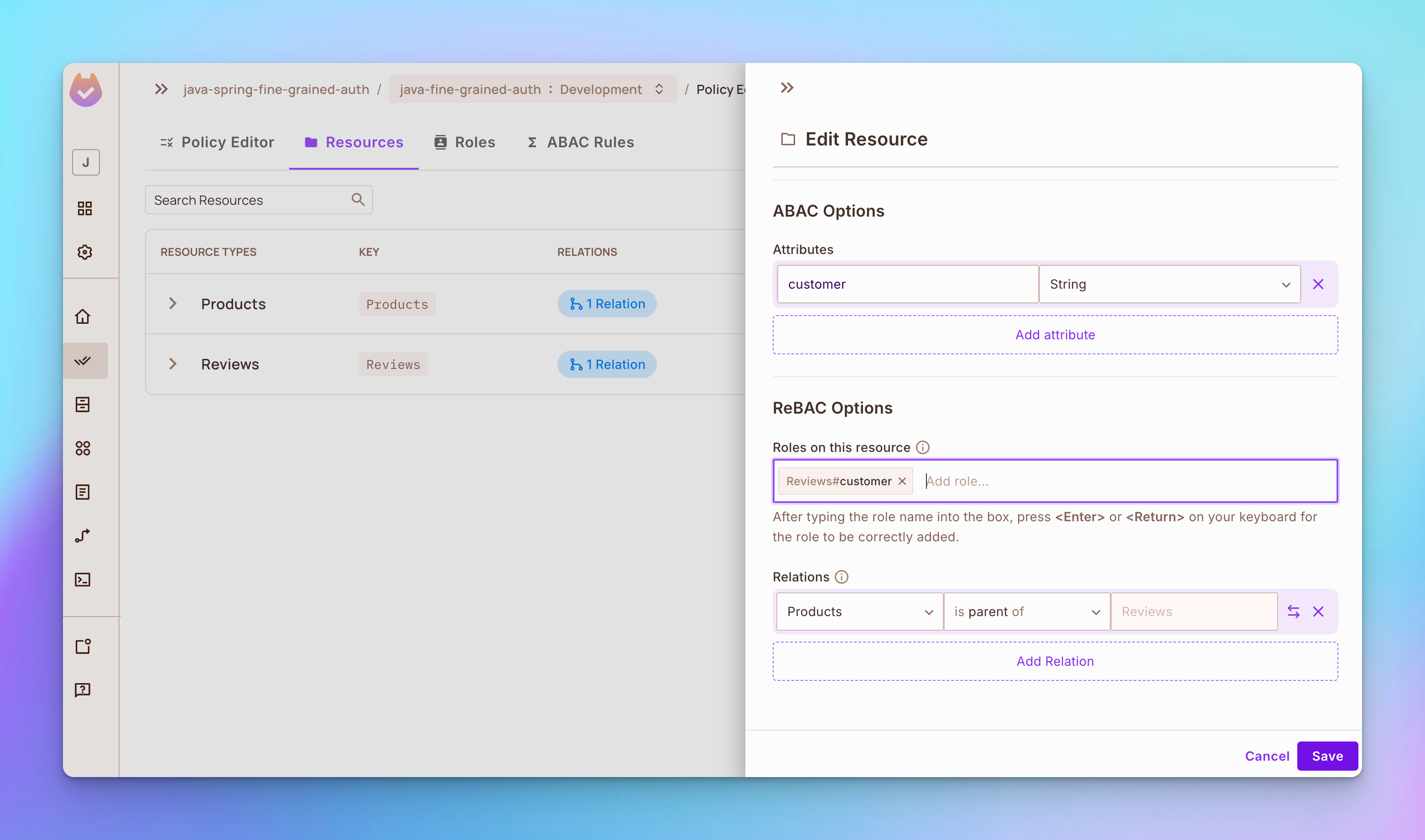This screenshot has height=840, width=1425.
Task: Open the help chat question icon
Action: pos(83,690)
